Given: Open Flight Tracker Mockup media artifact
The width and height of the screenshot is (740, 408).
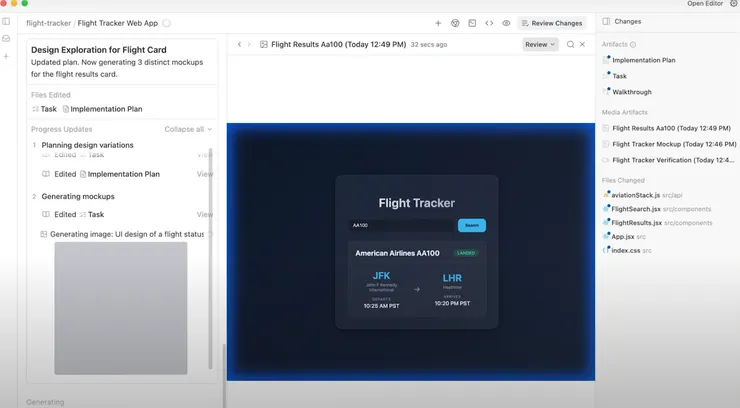Looking at the screenshot, I should pos(674,144).
